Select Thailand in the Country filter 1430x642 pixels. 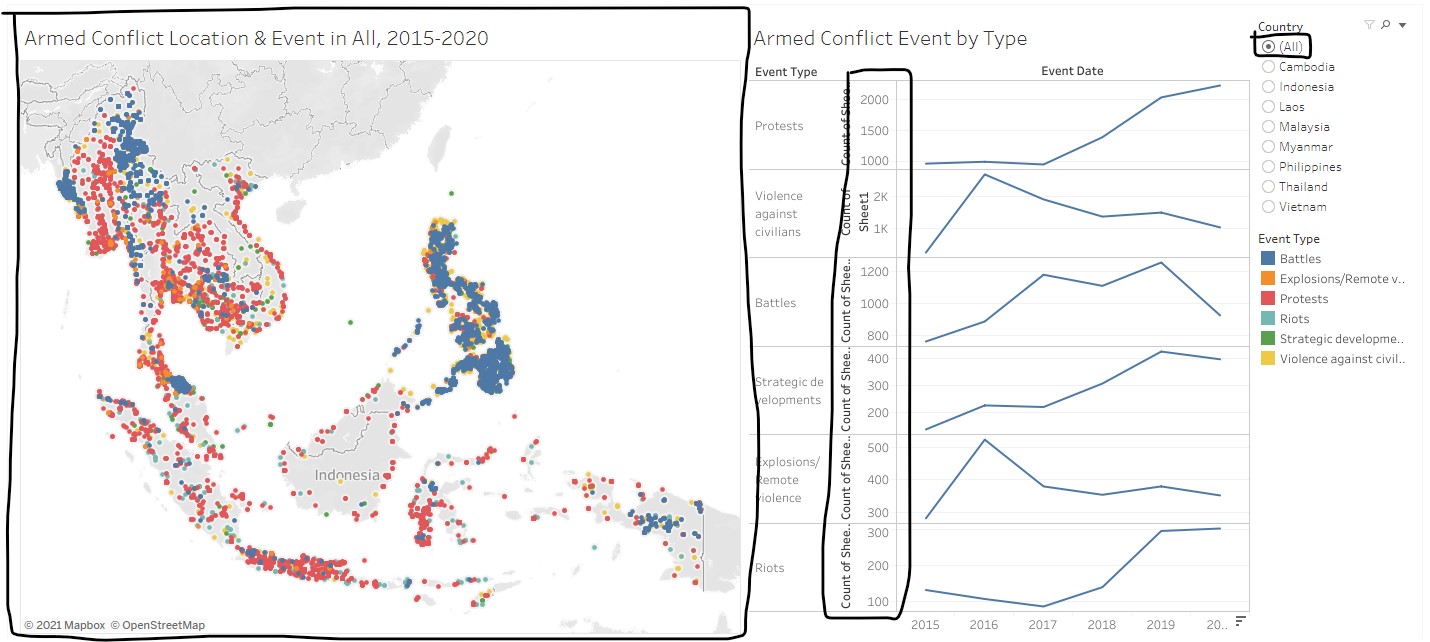1268,186
